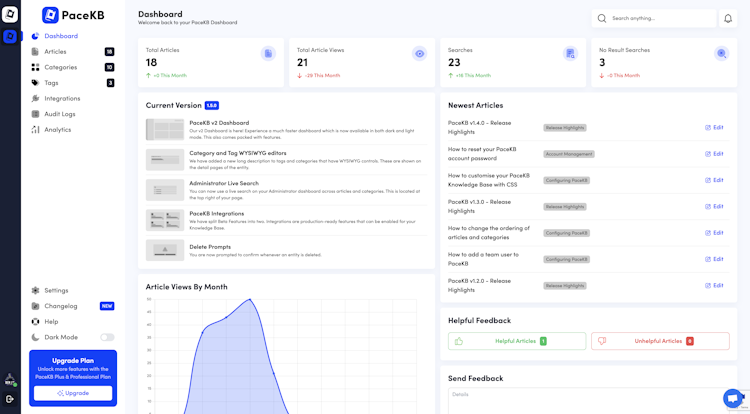
Task: Click the 'Delete Prompts' feature title
Action: (x=210, y=247)
